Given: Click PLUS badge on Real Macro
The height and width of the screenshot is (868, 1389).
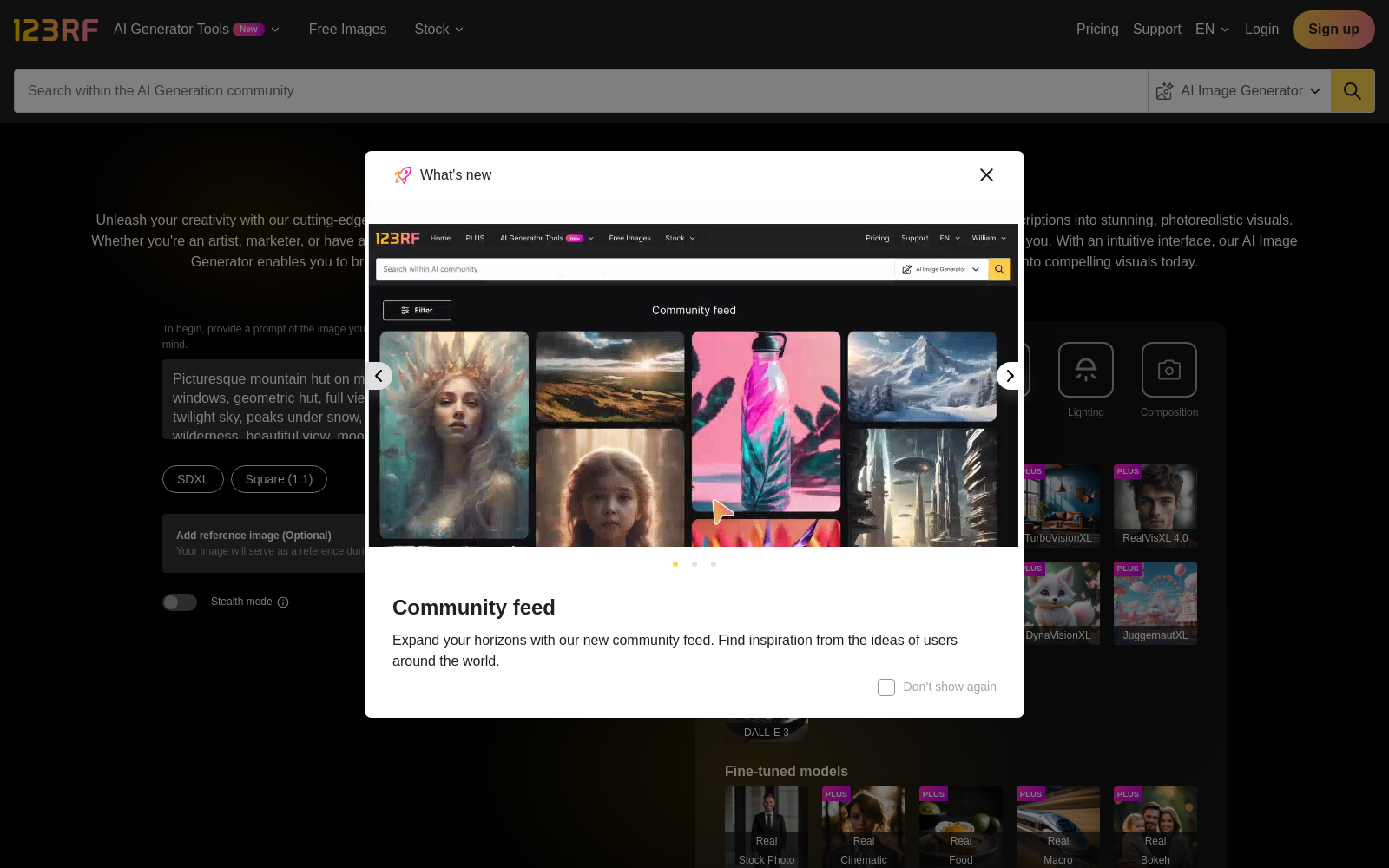Looking at the screenshot, I should click(1030, 794).
